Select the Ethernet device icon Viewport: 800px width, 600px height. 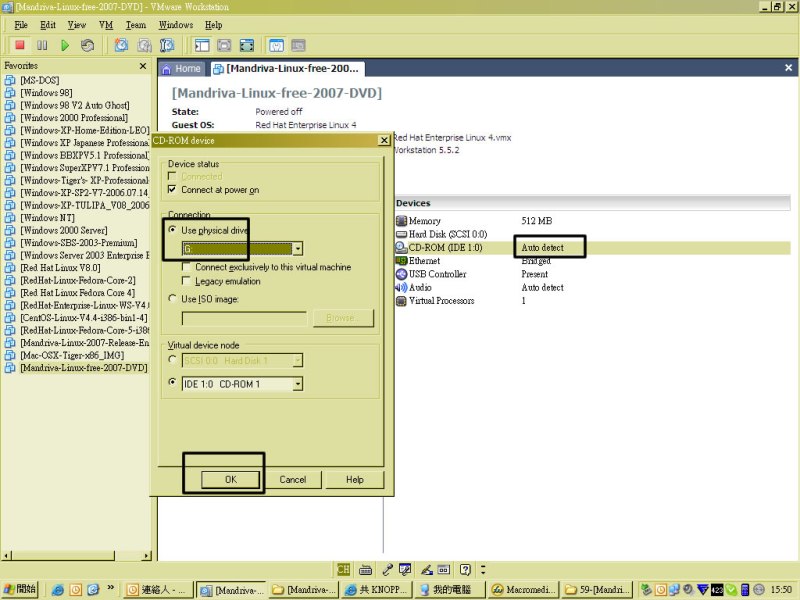(x=402, y=261)
